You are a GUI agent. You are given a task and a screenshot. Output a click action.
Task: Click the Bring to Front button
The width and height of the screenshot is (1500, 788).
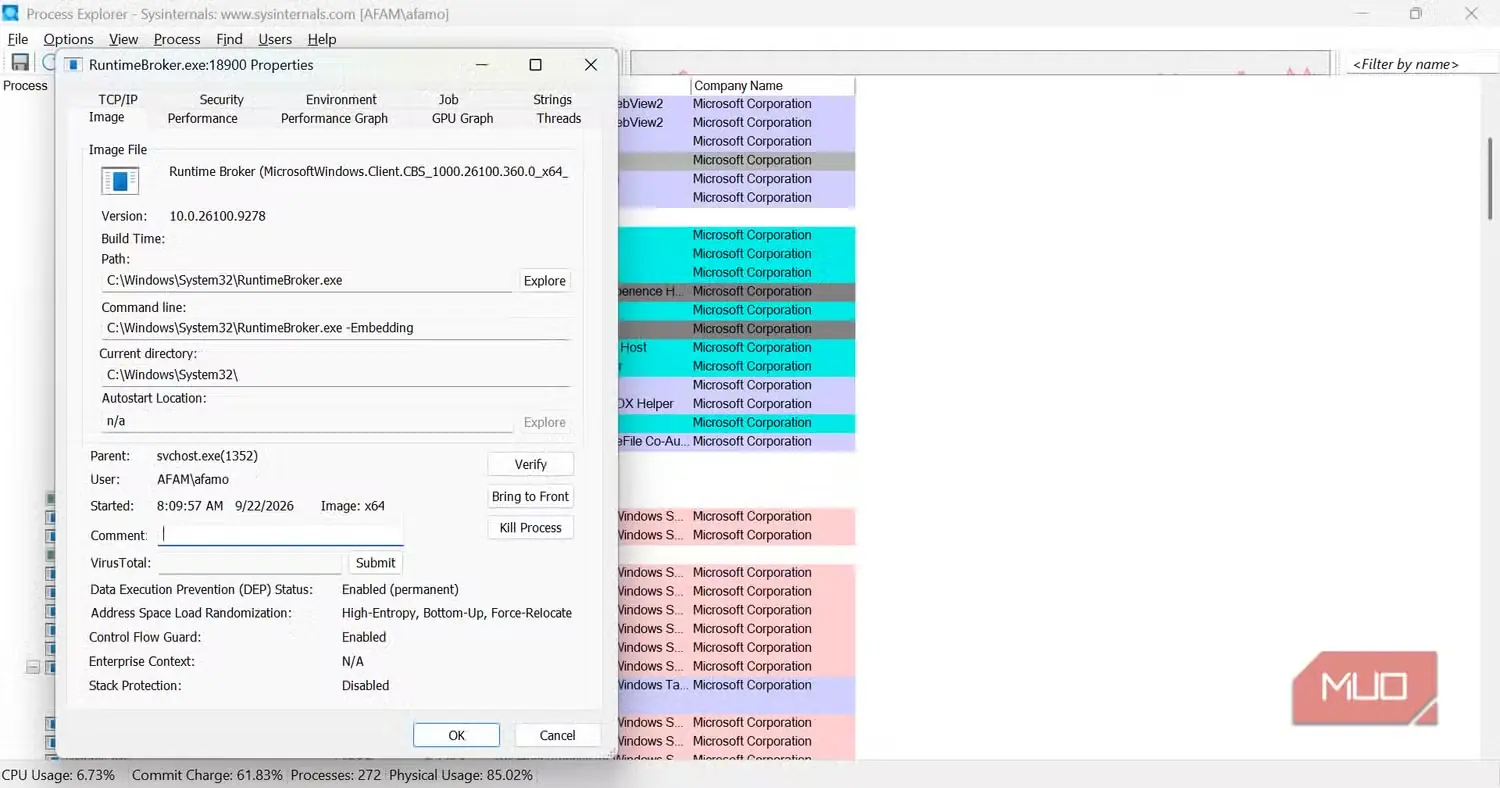pyautogui.click(x=531, y=496)
